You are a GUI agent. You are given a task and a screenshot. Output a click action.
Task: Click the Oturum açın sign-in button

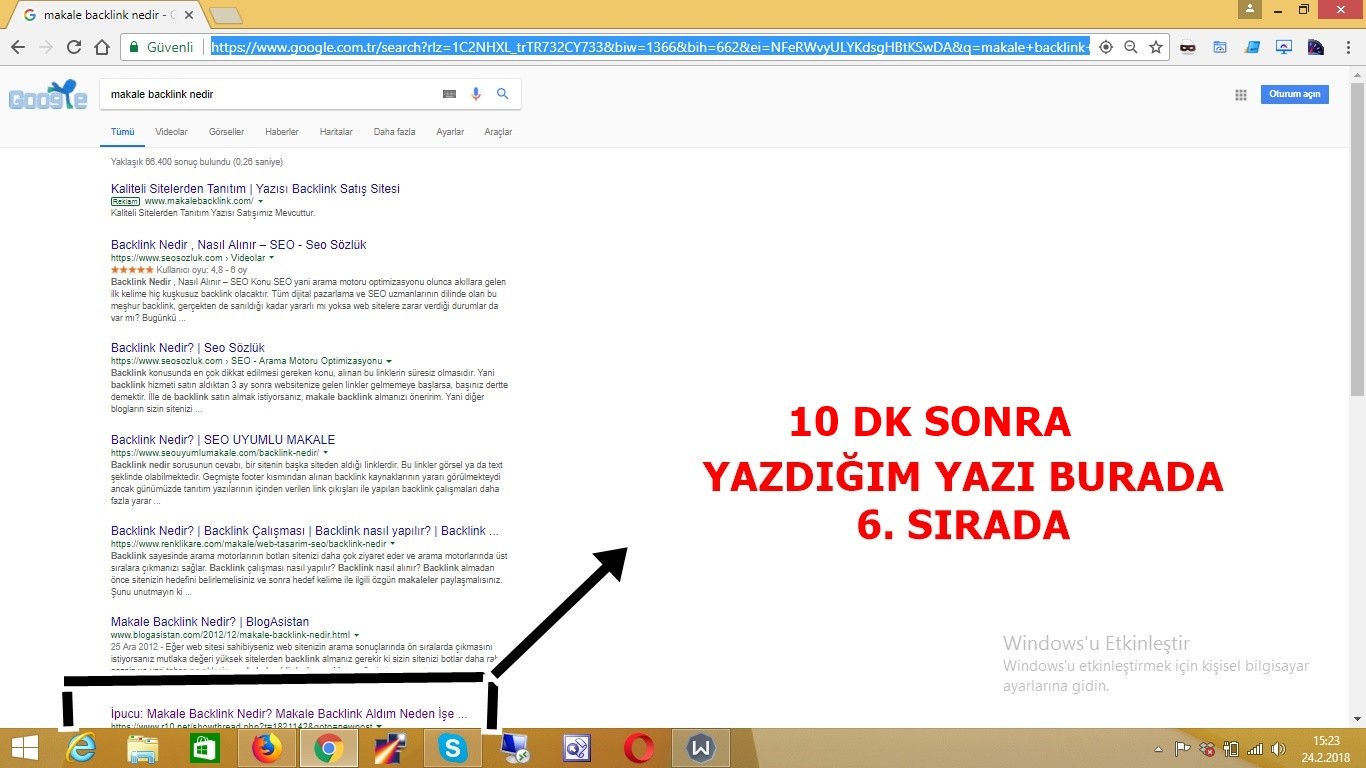[x=1295, y=94]
